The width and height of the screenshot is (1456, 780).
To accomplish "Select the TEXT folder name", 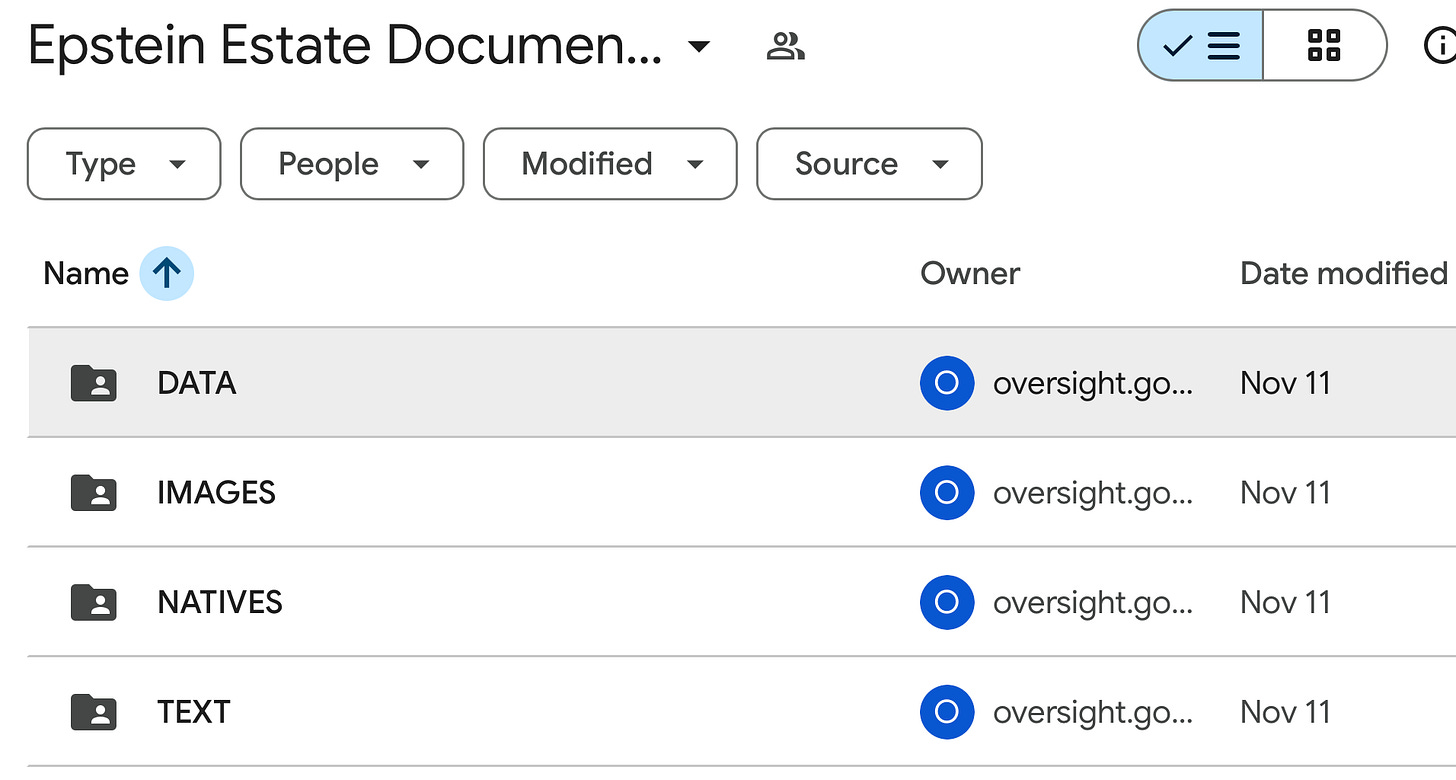I will [x=194, y=712].
